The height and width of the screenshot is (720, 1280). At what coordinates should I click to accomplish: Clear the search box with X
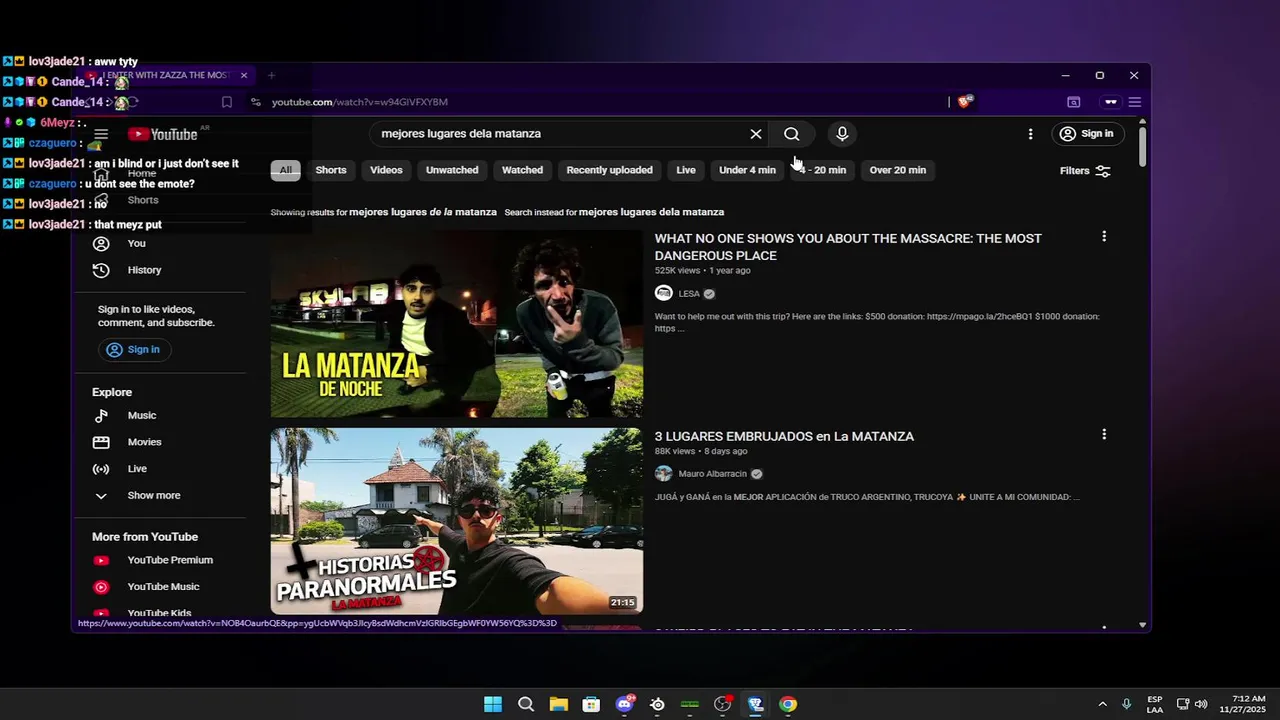756,134
